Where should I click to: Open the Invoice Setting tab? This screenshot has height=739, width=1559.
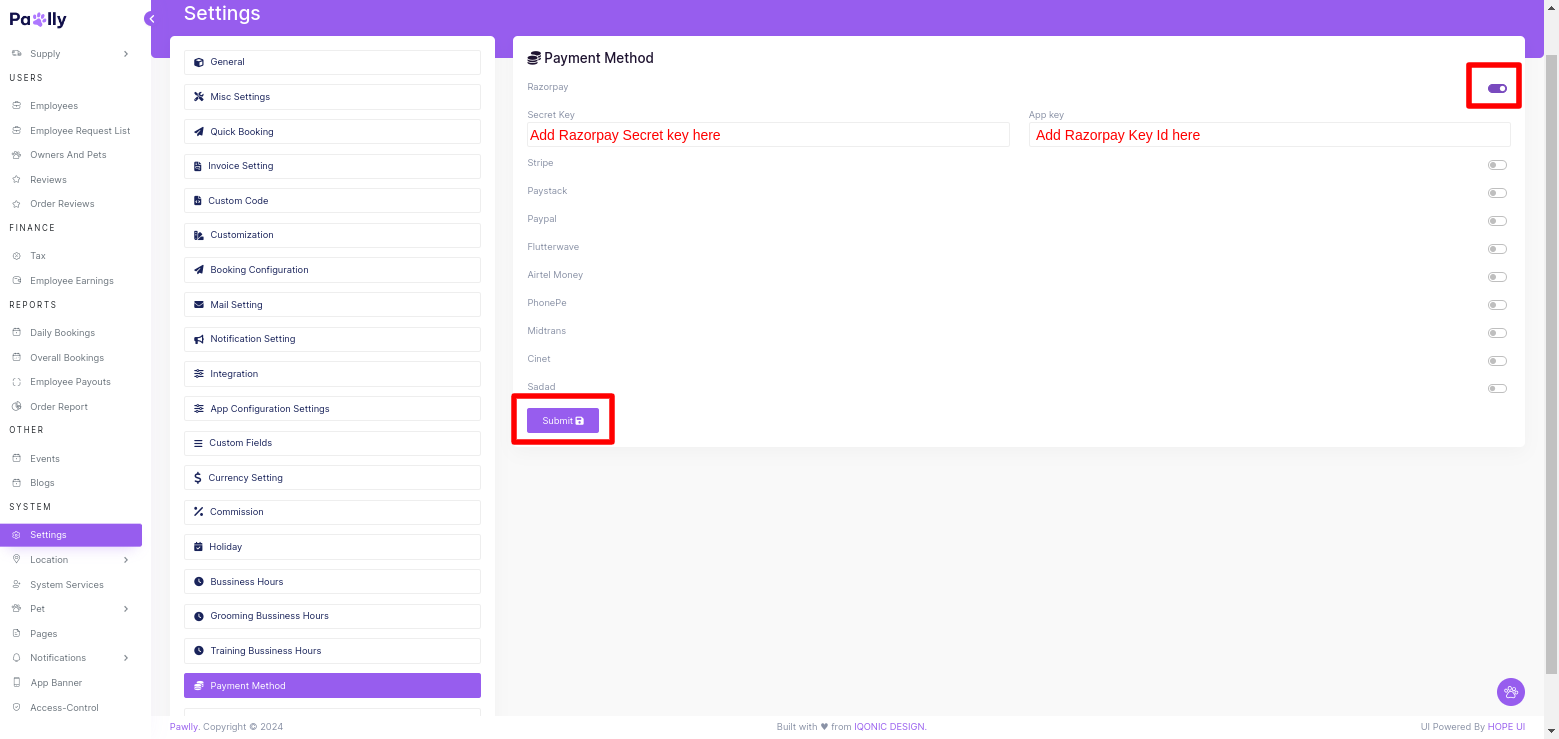coord(332,166)
